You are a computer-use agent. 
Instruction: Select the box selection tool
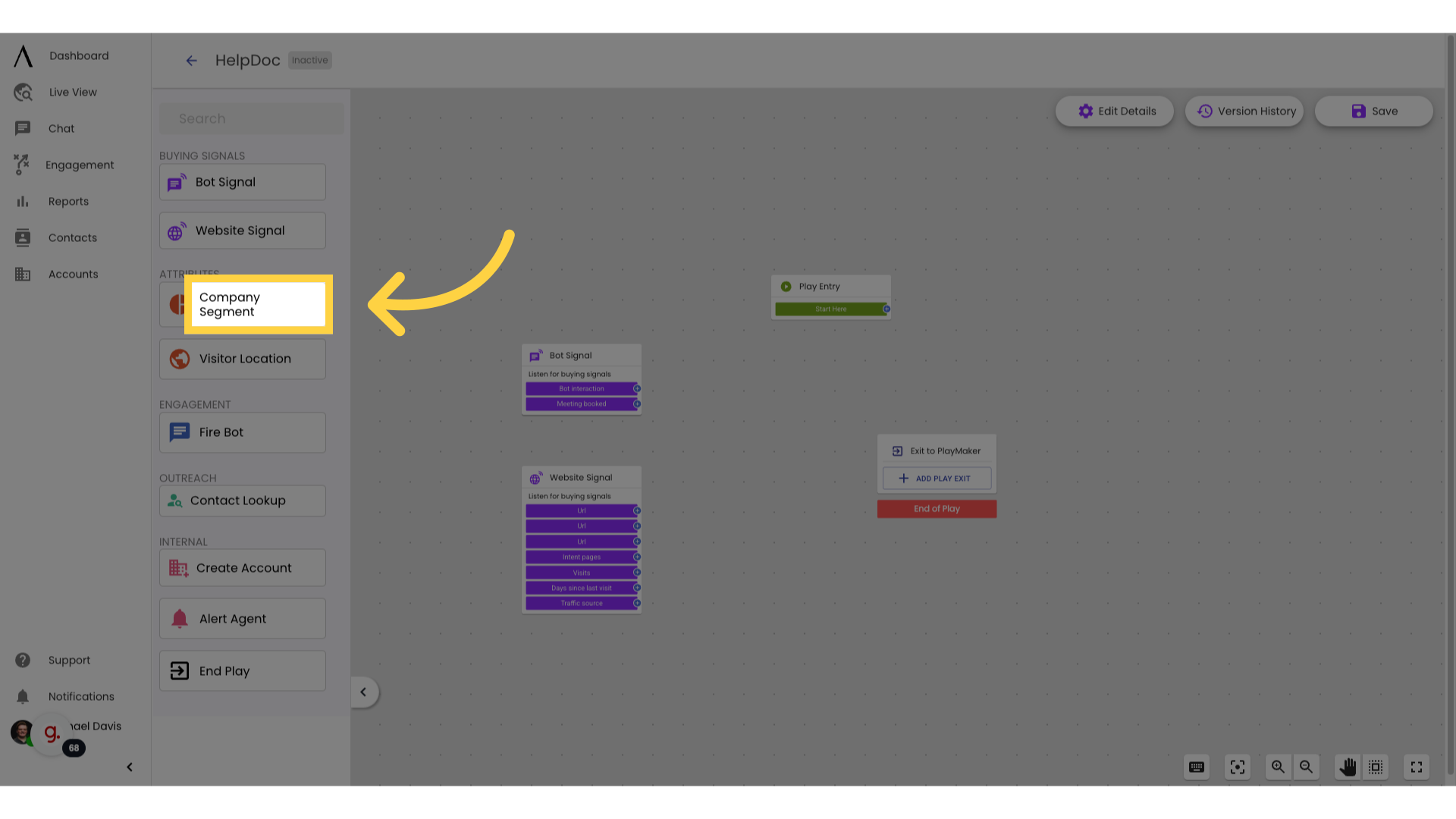(x=1376, y=767)
